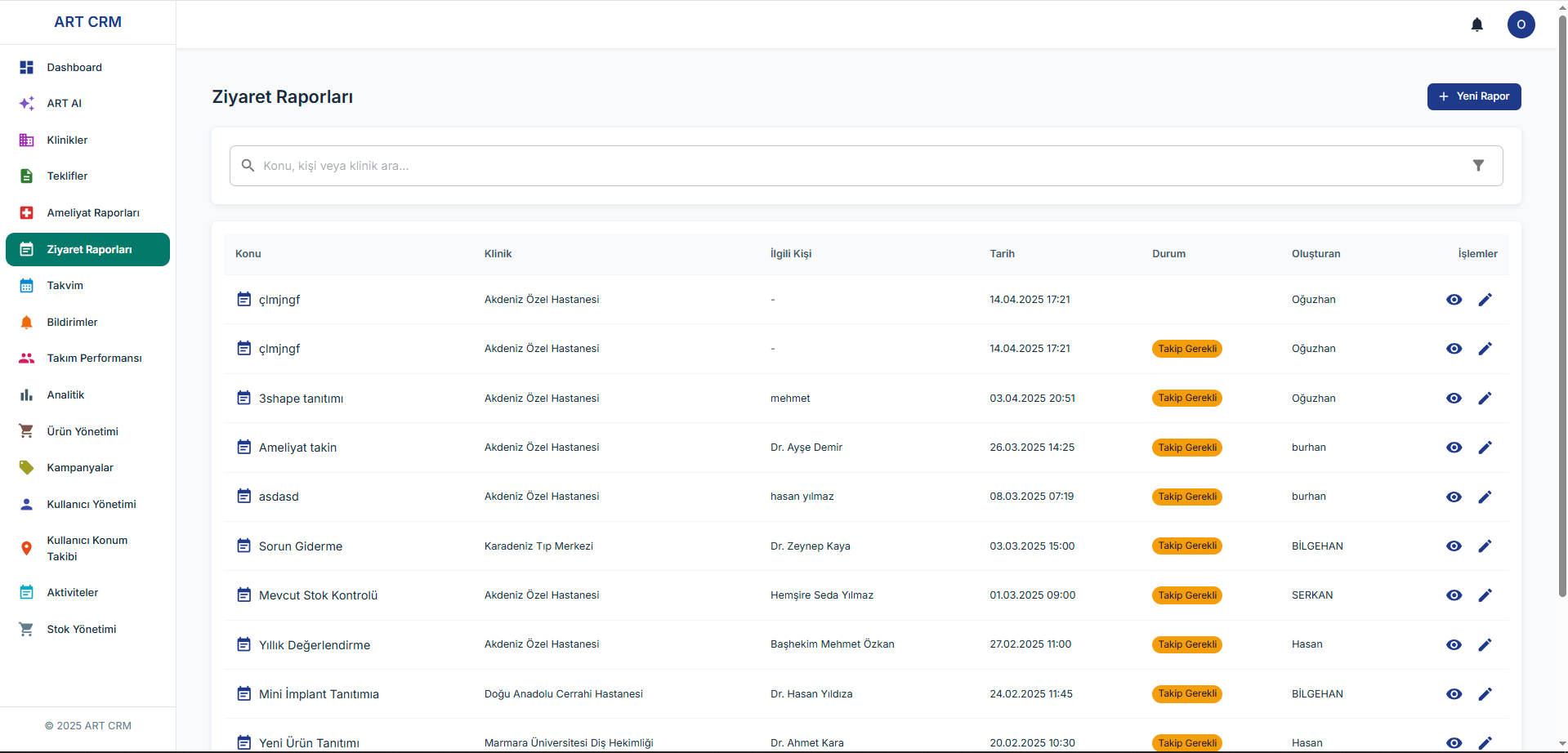Click calendar icon beside Ameliyat takin

(243, 448)
